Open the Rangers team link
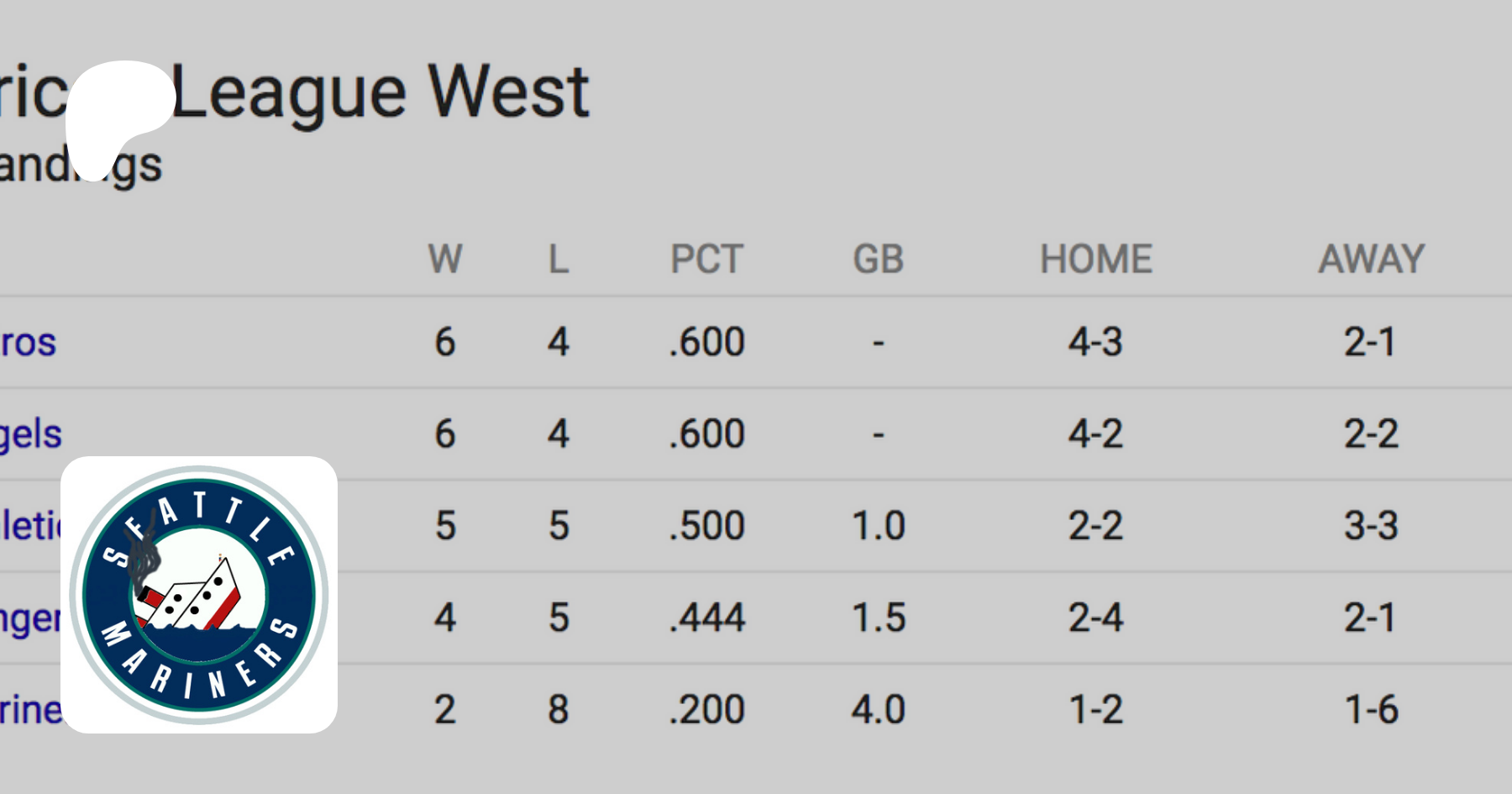Viewport: 1512px width, 794px height. click(29, 619)
